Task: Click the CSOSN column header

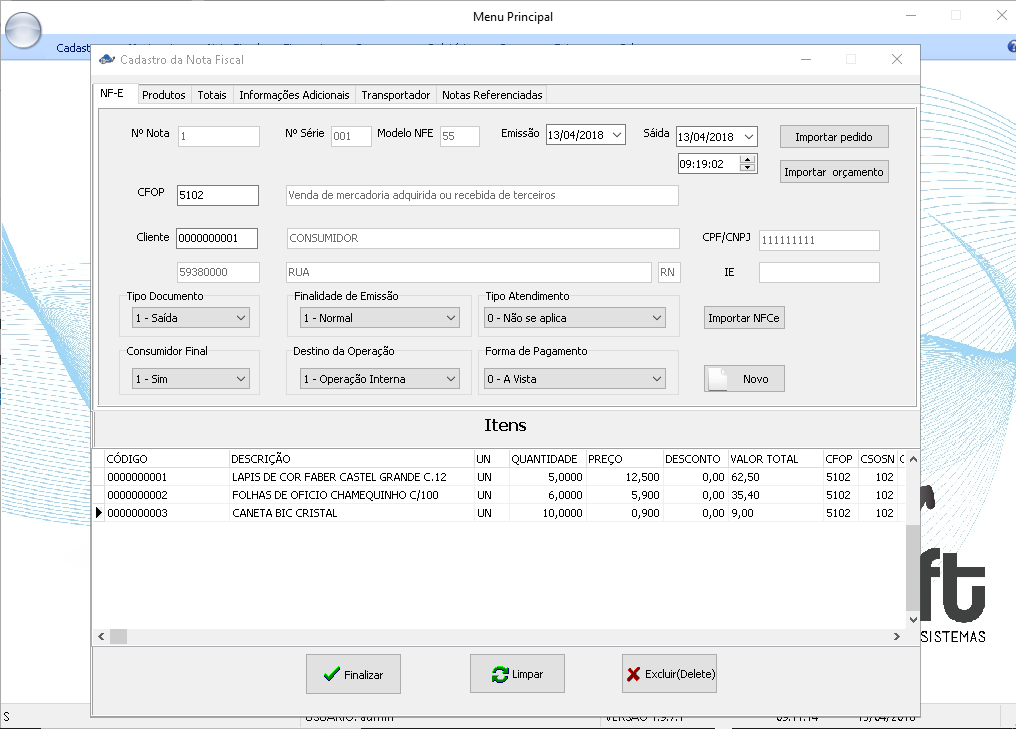Action: coord(877,459)
